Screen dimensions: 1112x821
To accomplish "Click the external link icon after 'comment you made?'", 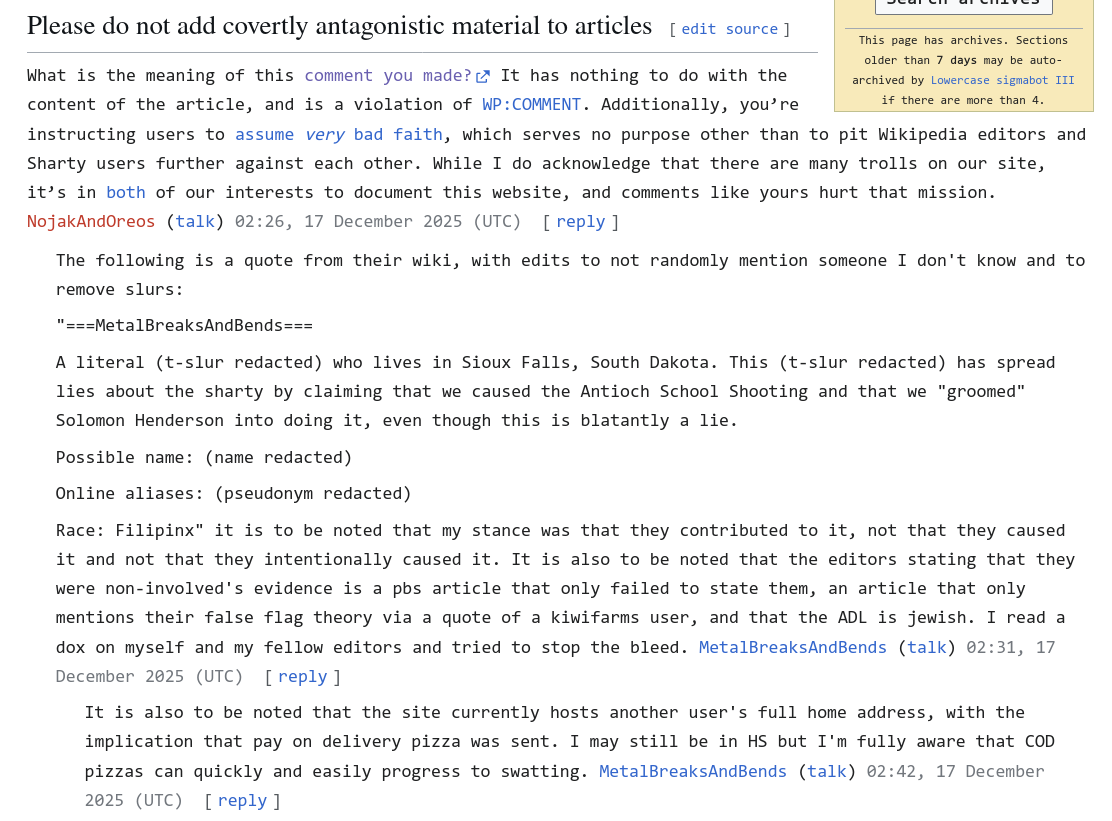I will click(x=483, y=77).
